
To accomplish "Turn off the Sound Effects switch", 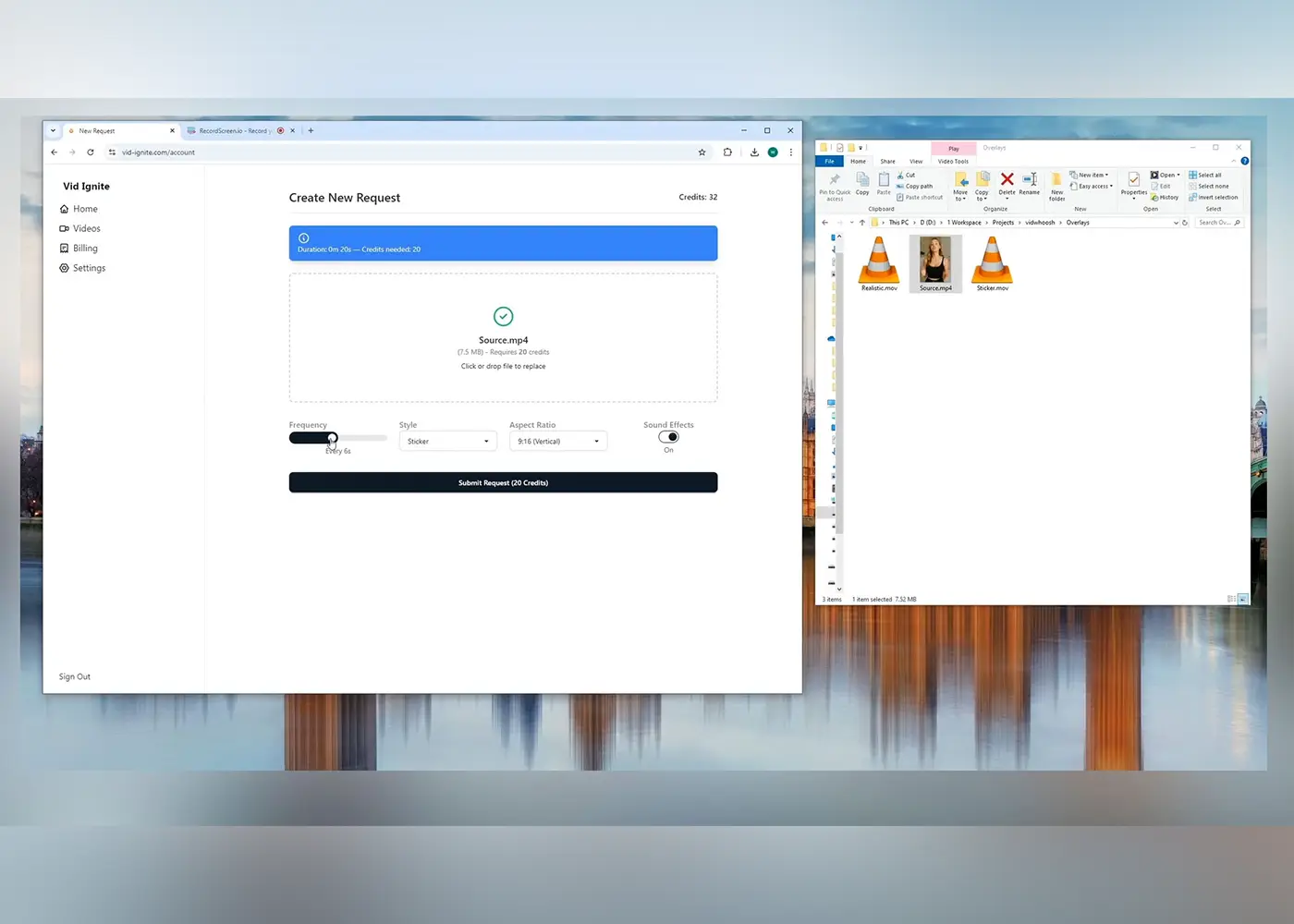I will point(668,437).
